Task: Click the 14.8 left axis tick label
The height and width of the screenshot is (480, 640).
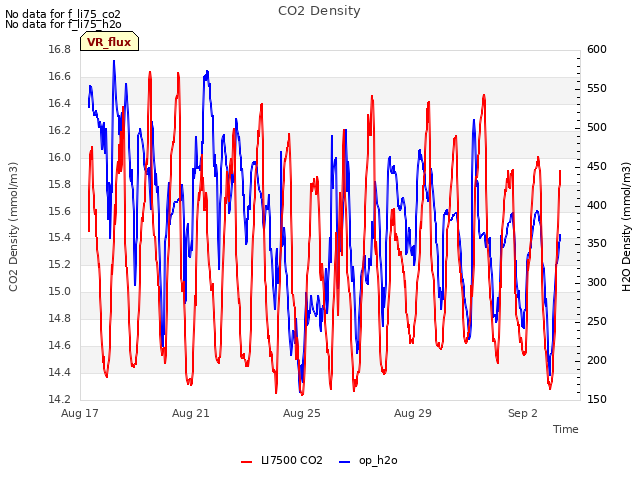Action: [60, 319]
